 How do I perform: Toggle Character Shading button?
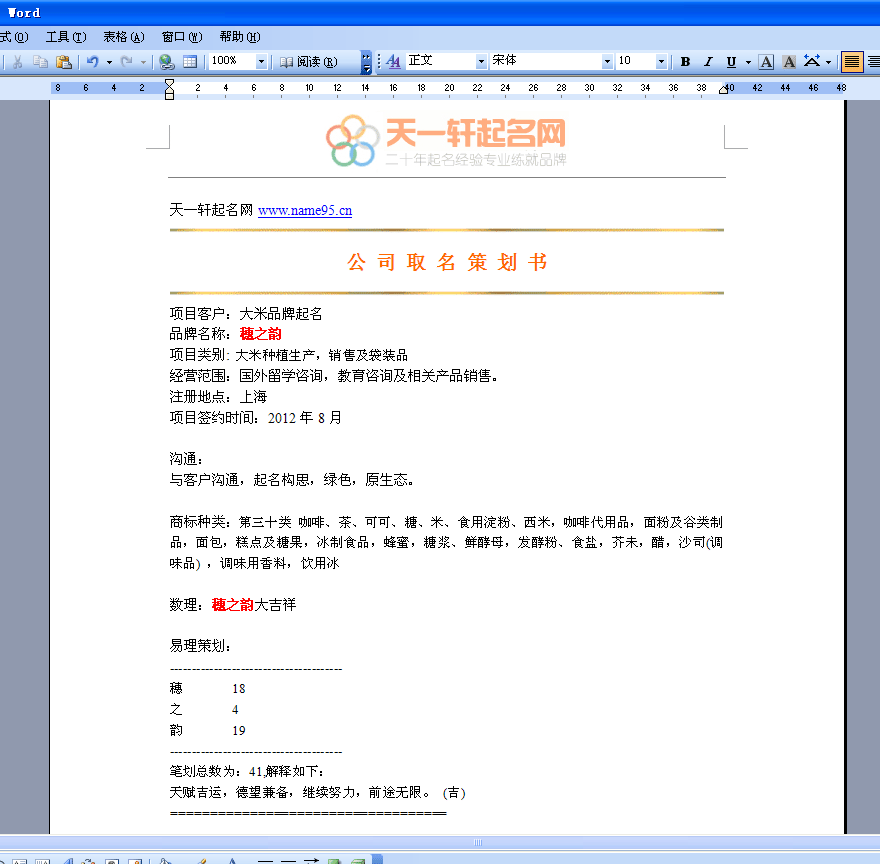[x=789, y=62]
